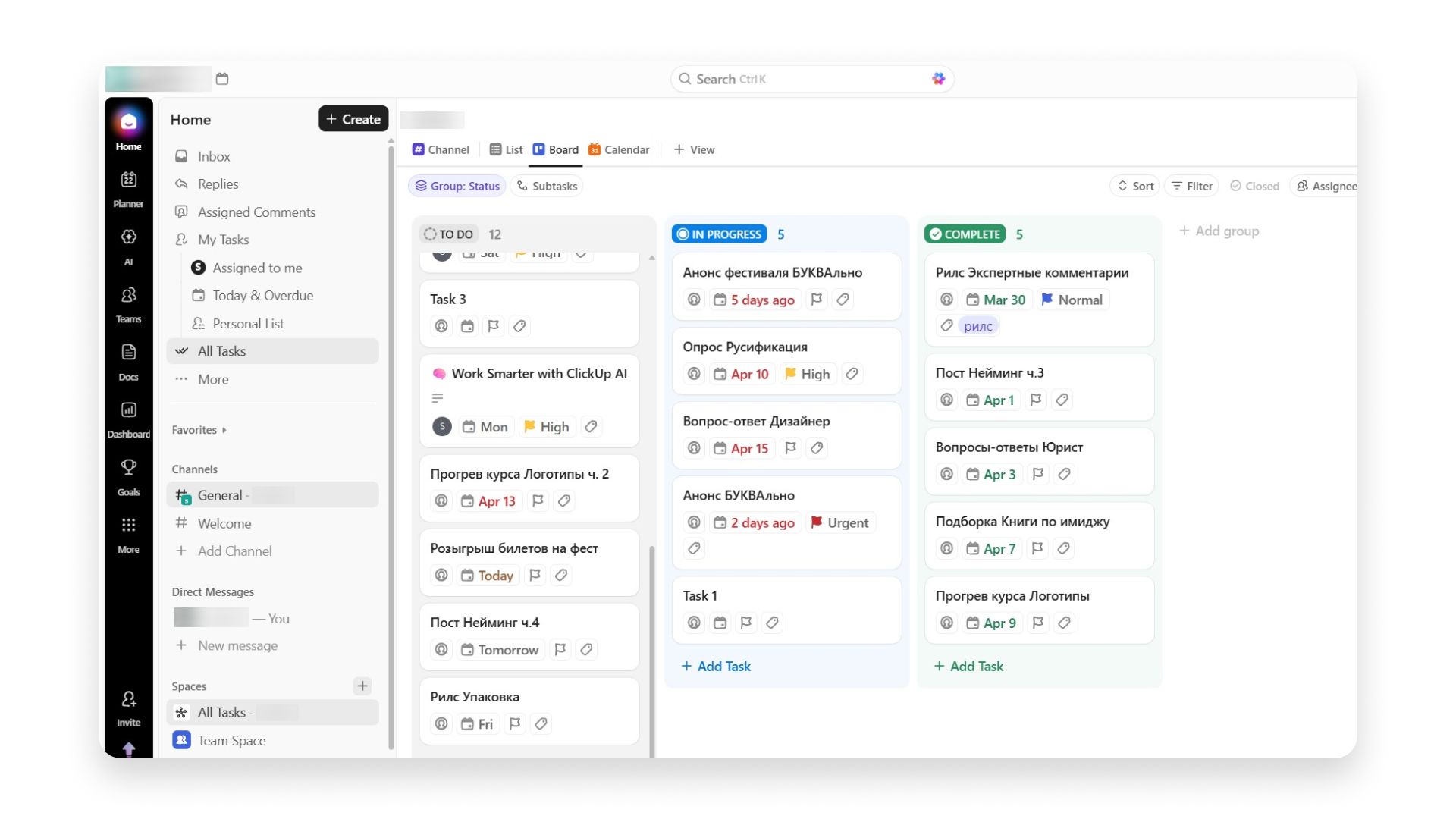Screen dimensions: 1456x819
Task: Click the Dashboard sidebar icon
Action: click(x=128, y=410)
